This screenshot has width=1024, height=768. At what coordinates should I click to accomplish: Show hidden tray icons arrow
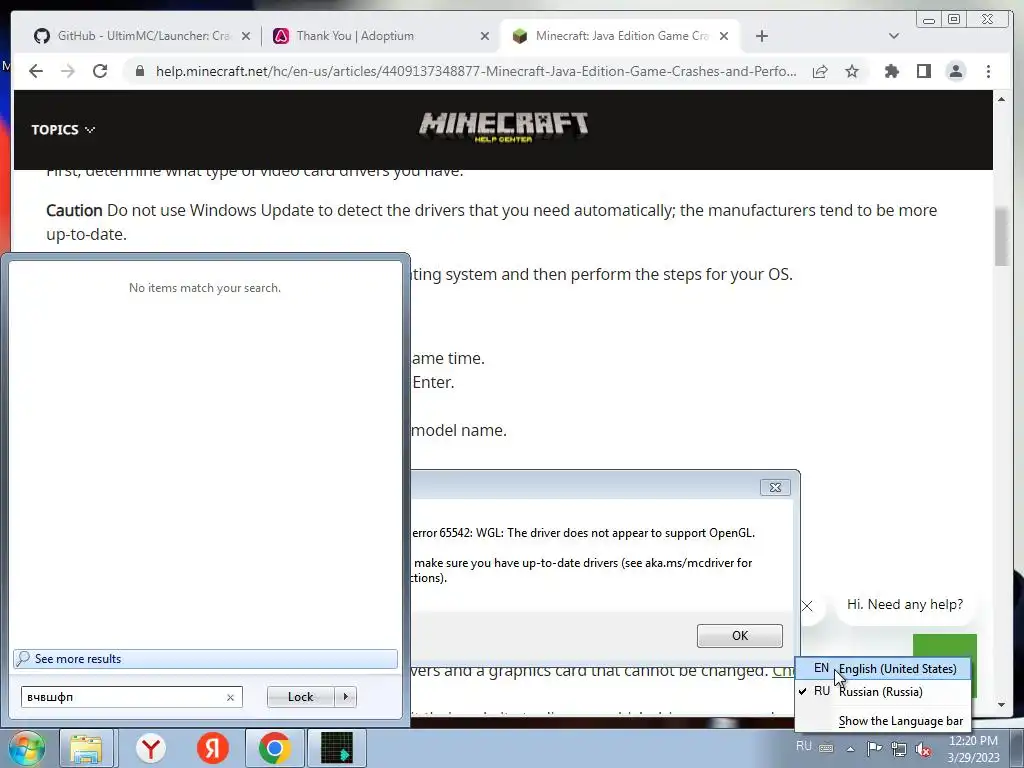850,749
